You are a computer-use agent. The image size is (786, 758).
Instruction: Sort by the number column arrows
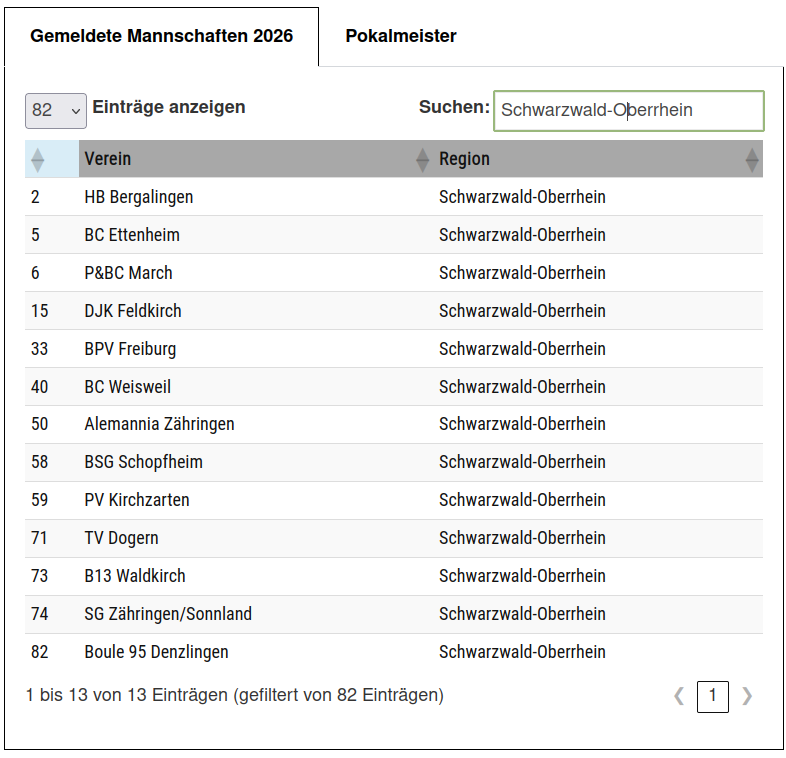coord(38,159)
